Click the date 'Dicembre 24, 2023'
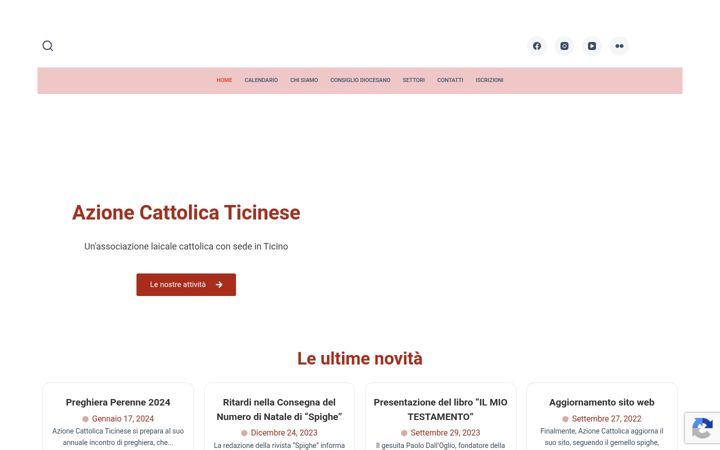 pos(284,433)
